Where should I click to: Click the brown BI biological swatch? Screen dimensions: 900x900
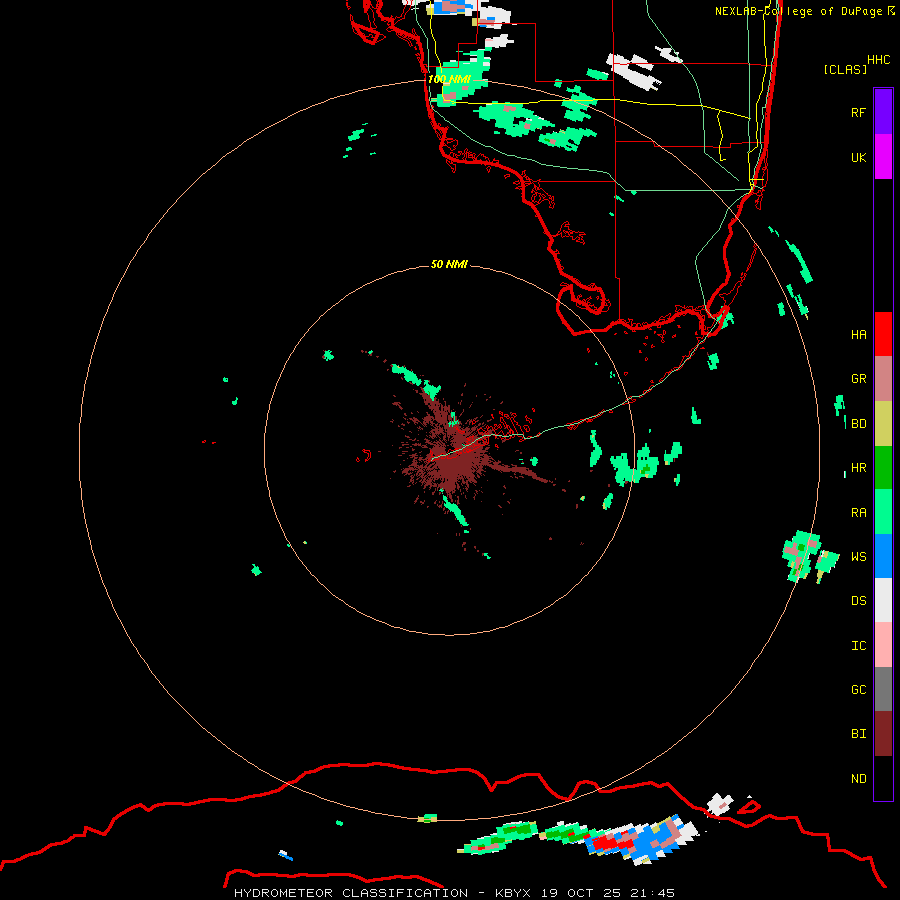(883, 734)
